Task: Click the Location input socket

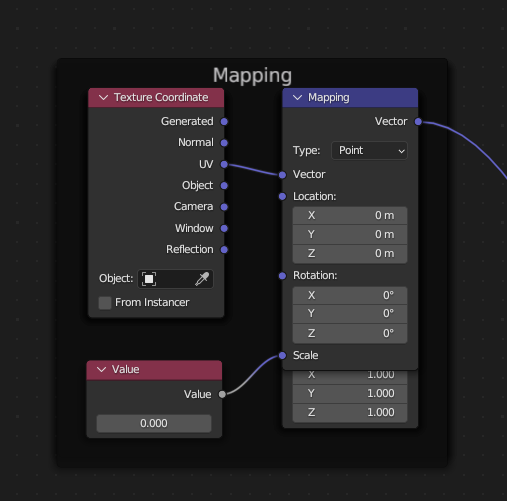Action: click(282, 197)
